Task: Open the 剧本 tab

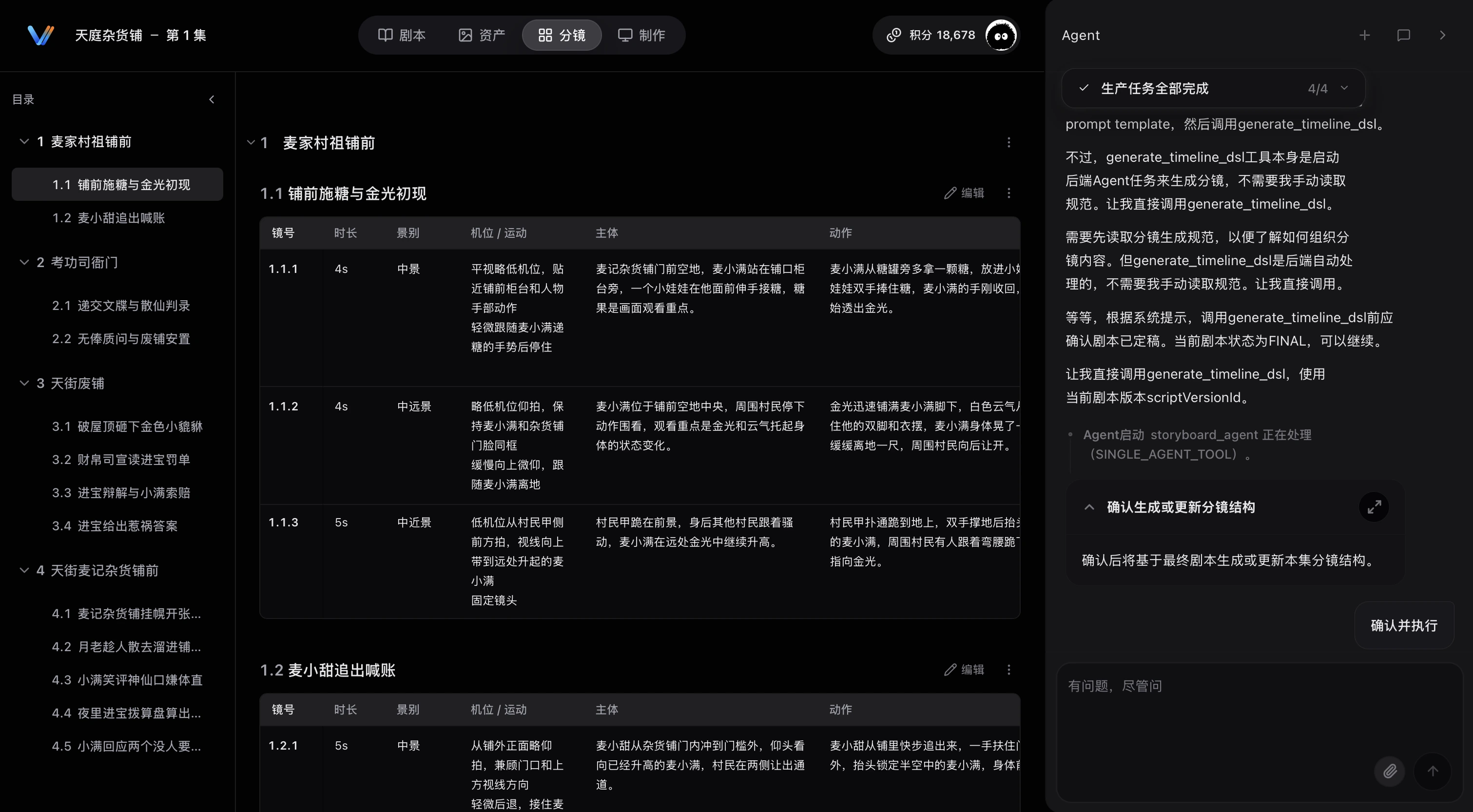Action: 402,35
